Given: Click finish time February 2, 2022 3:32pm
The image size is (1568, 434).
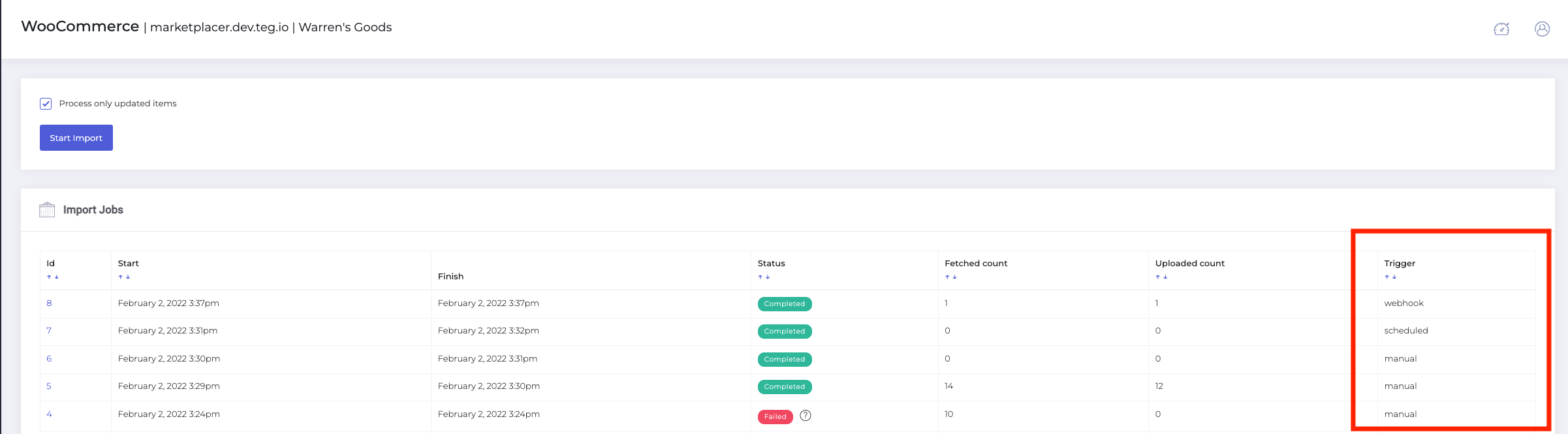Looking at the screenshot, I should 488,331.
